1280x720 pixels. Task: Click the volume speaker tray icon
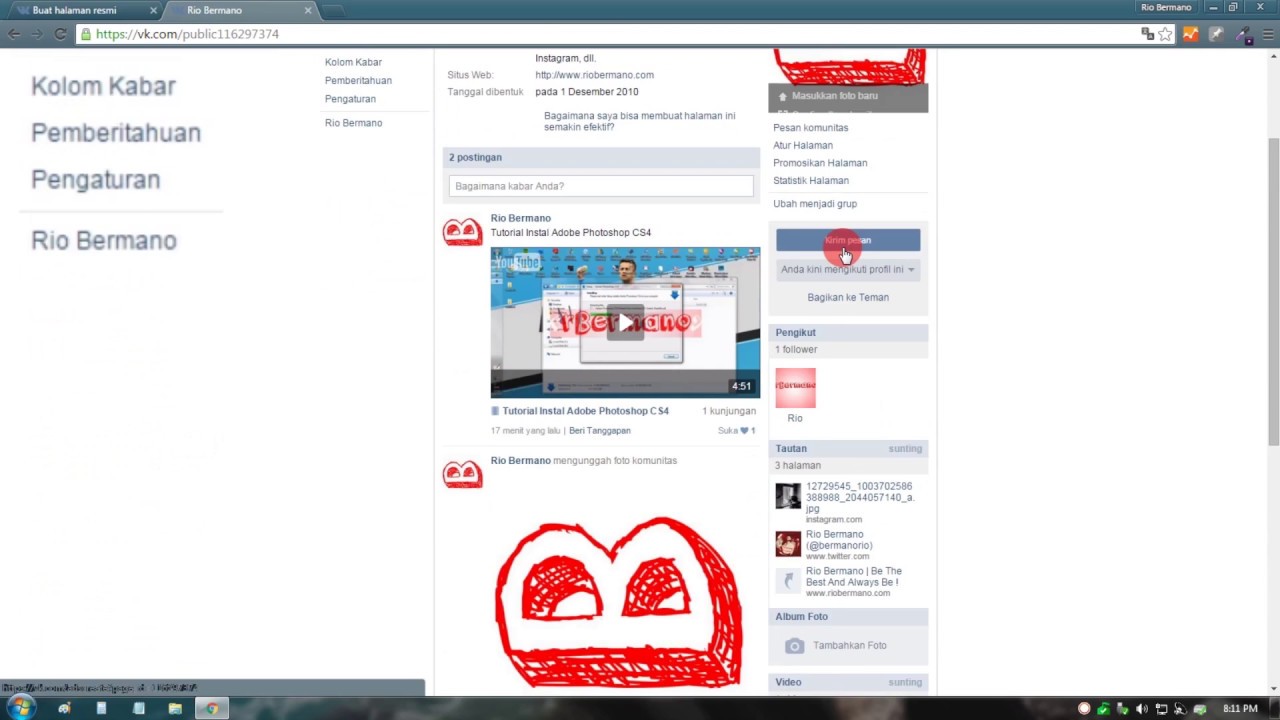tap(1142, 709)
